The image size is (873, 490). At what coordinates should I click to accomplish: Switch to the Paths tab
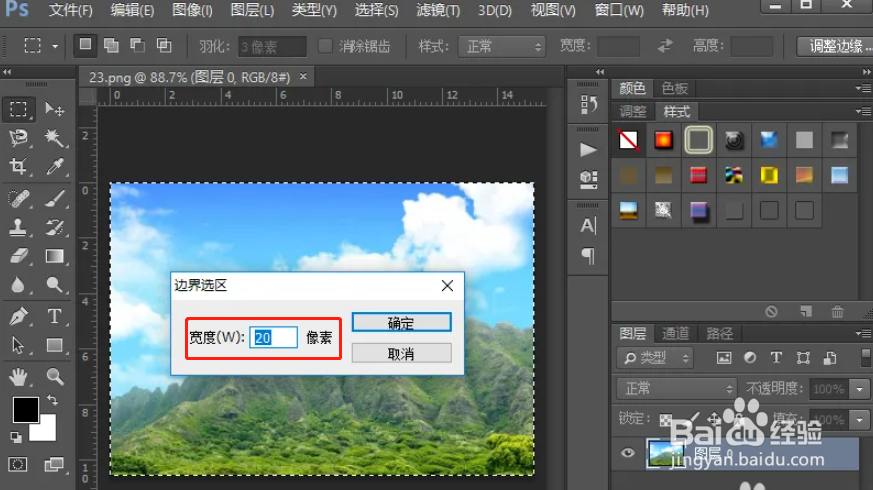719,333
